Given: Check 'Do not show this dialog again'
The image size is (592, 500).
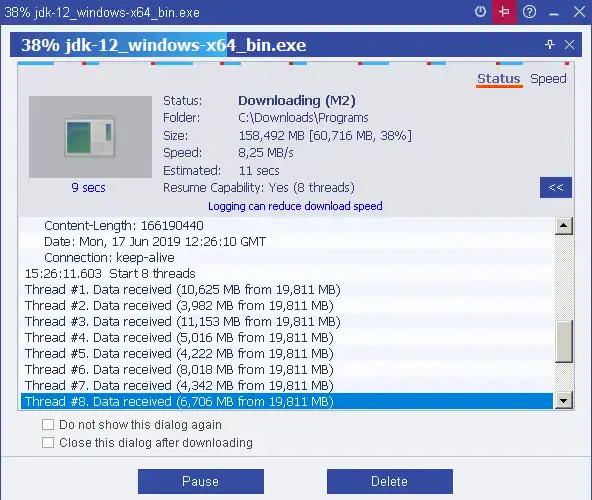Looking at the screenshot, I should coord(48,424).
